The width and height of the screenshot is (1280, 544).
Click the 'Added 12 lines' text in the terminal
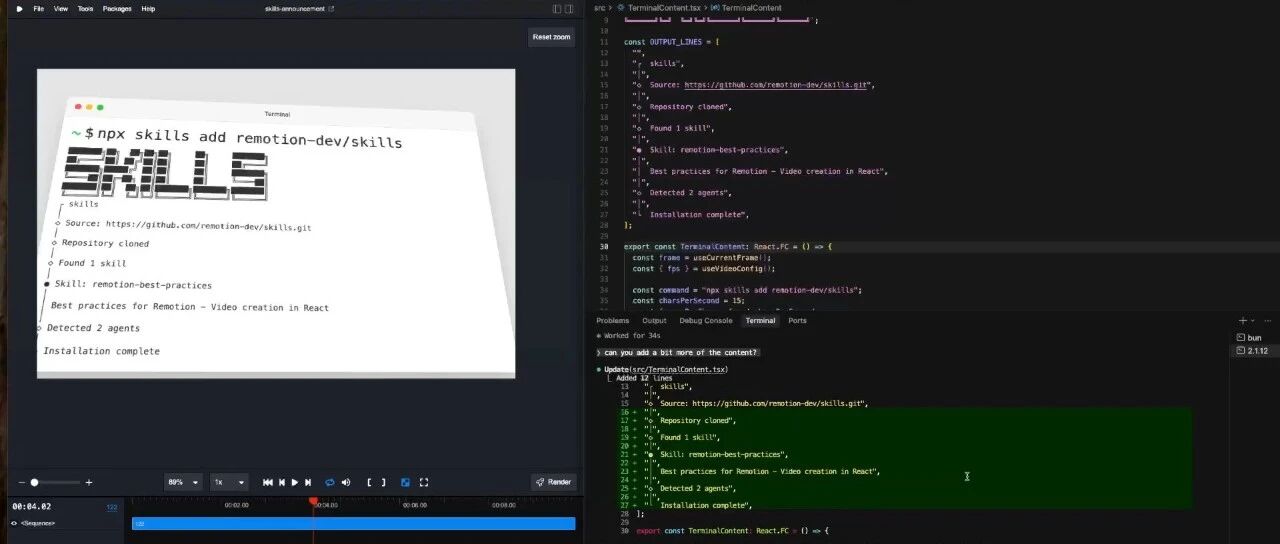pos(645,379)
